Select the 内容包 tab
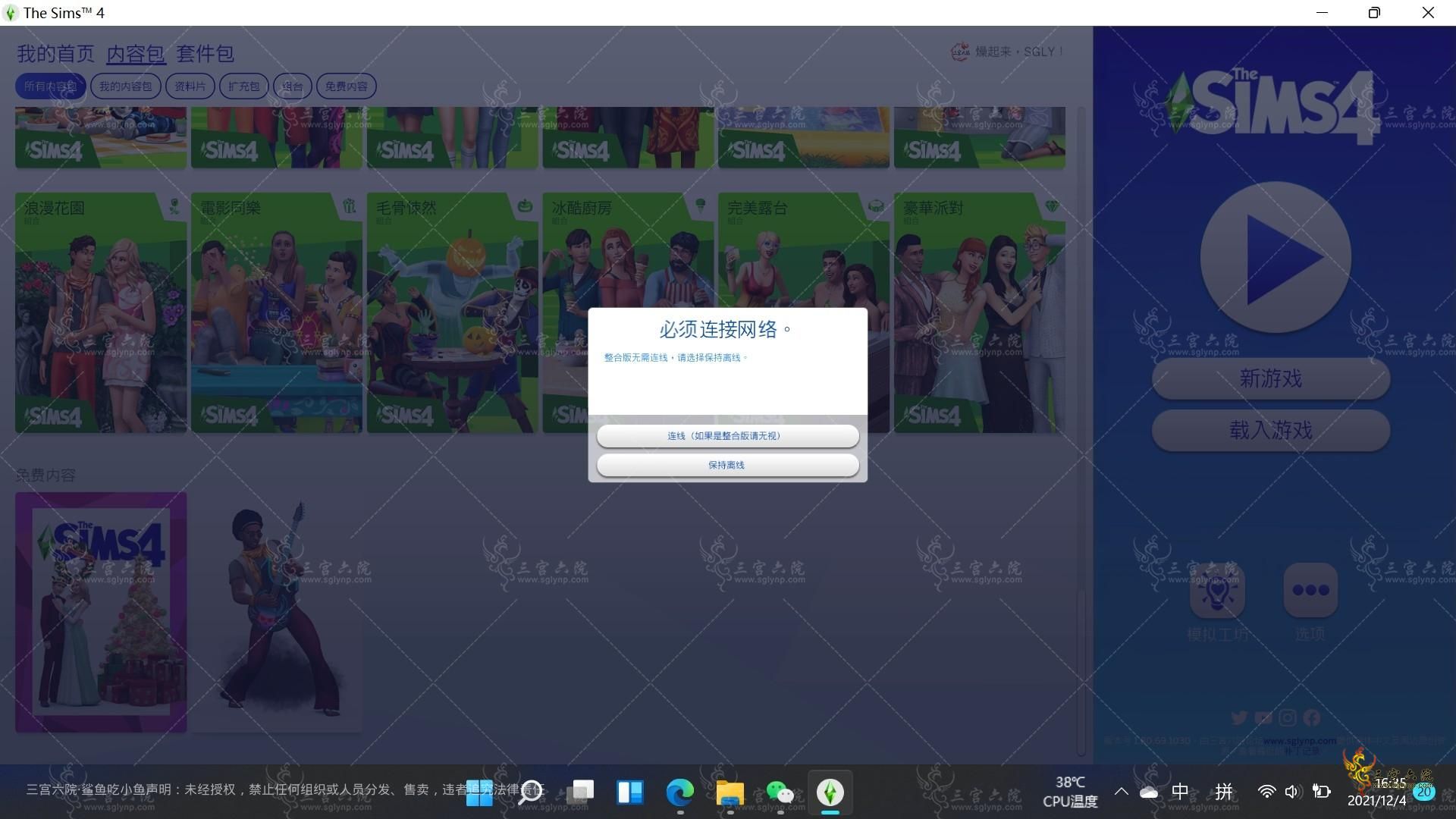 (135, 54)
